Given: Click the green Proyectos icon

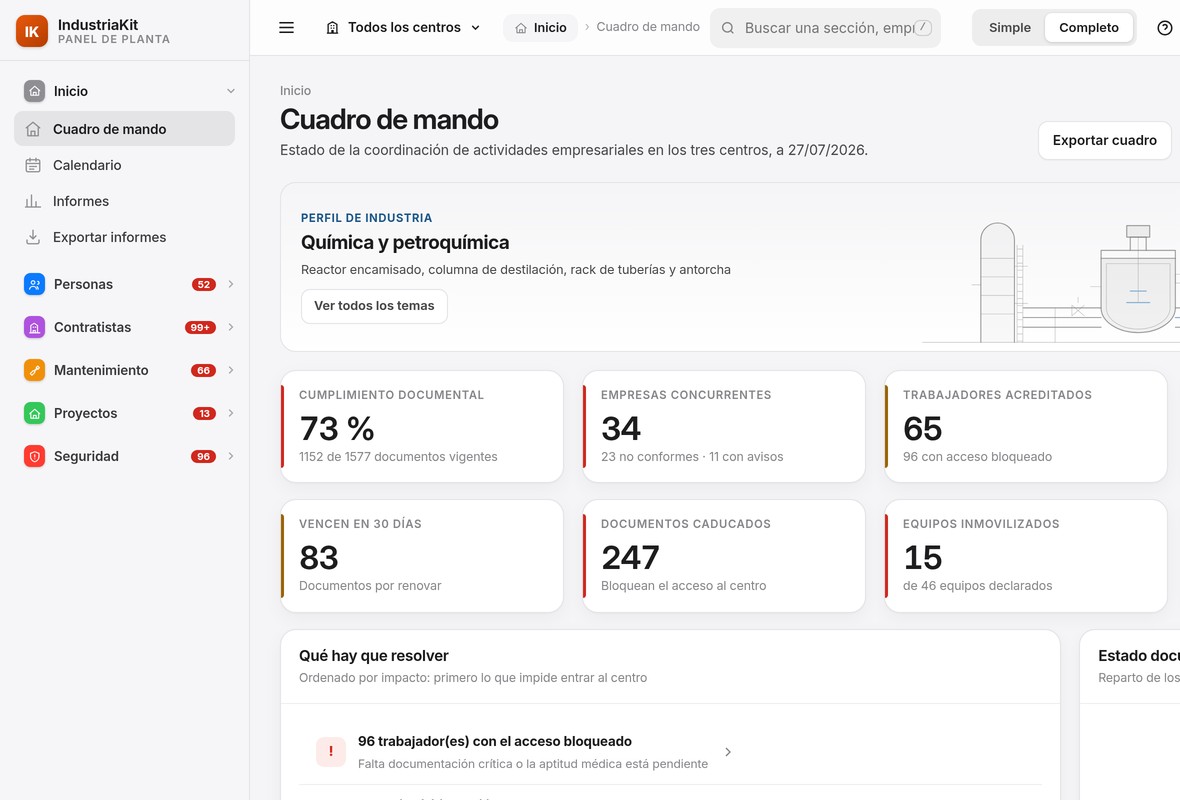Looking at the screenshot, I should [35, 412].
